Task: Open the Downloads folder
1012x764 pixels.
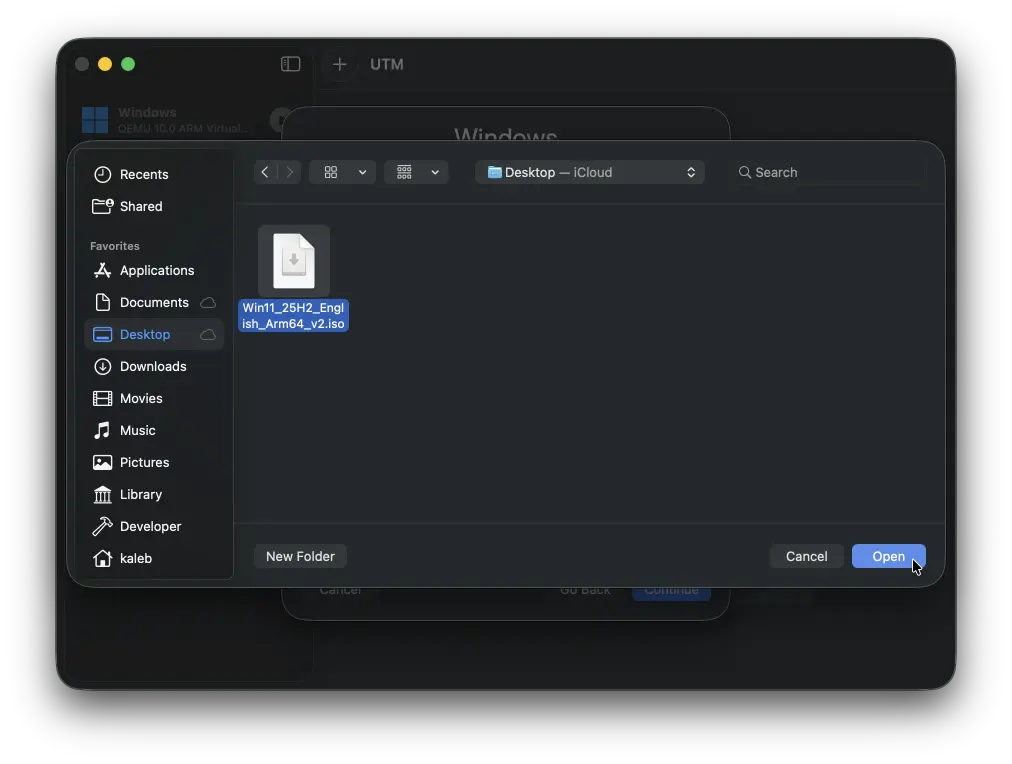Action: tap(154, 367)
